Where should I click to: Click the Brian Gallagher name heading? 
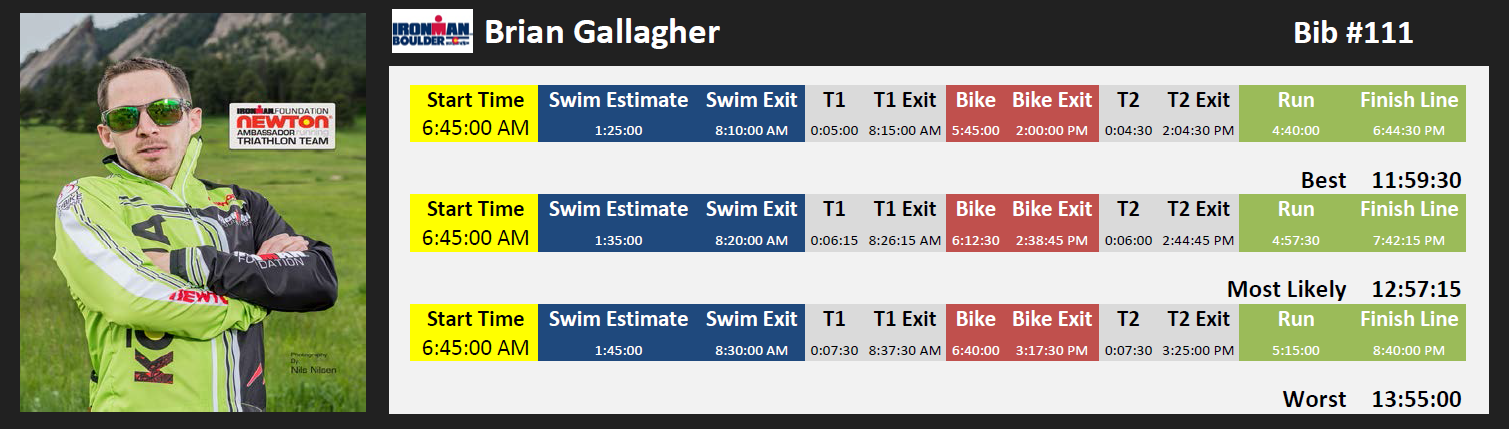[602, 32]
